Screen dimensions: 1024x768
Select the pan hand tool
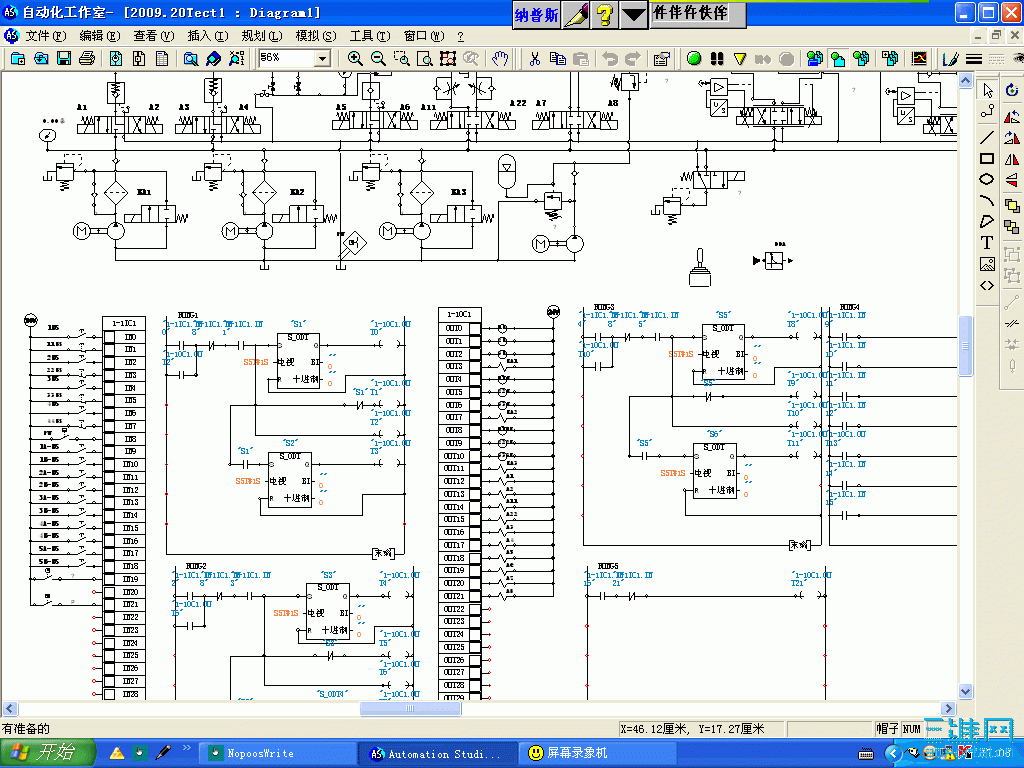[500, 59]
